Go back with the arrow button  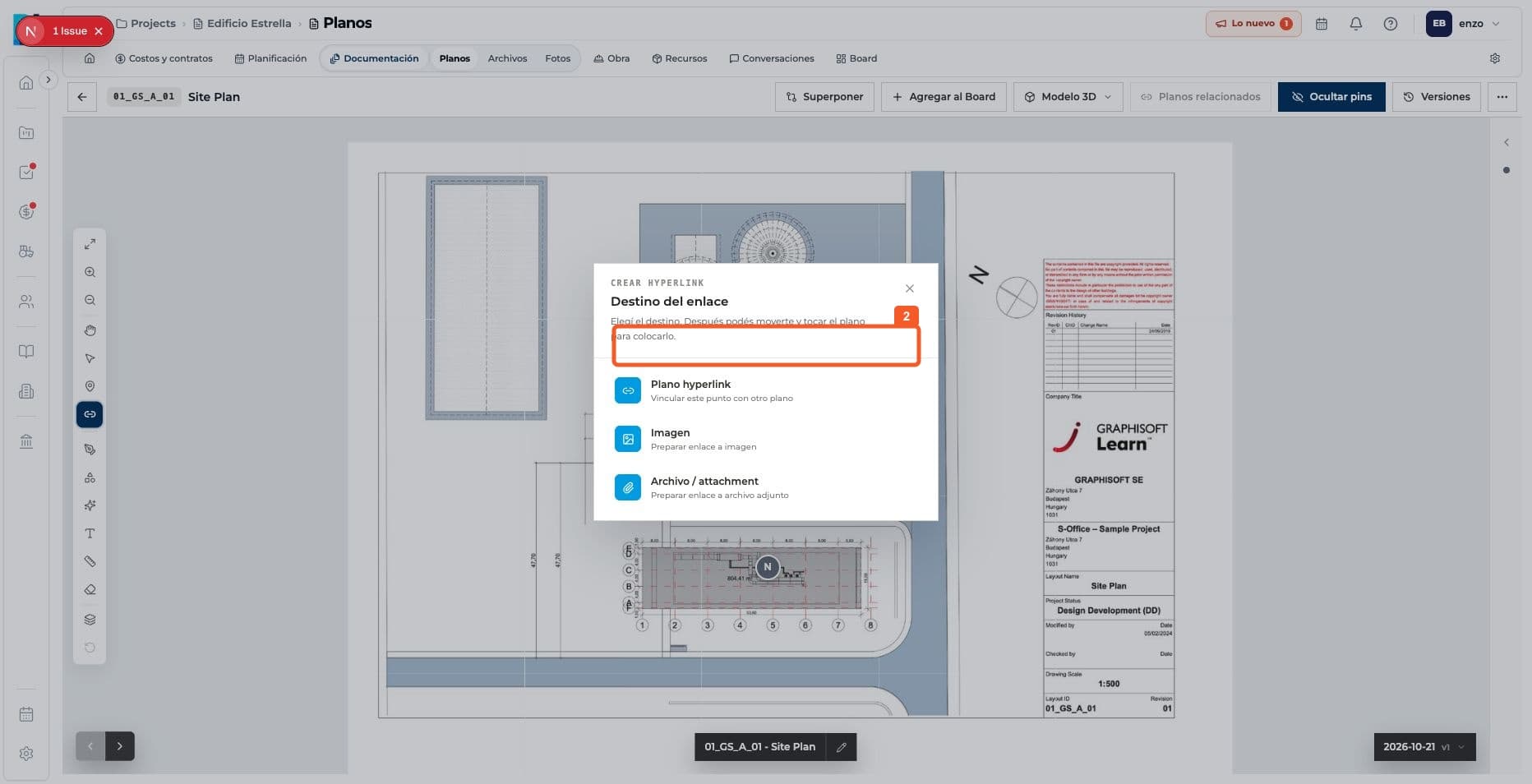pos(82,97)
